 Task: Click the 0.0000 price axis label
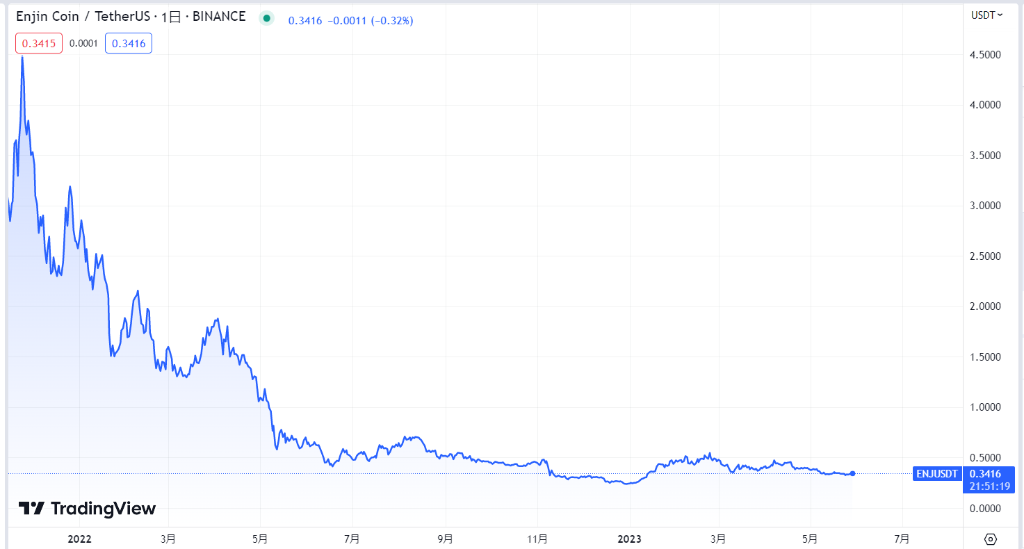[985, 509]
